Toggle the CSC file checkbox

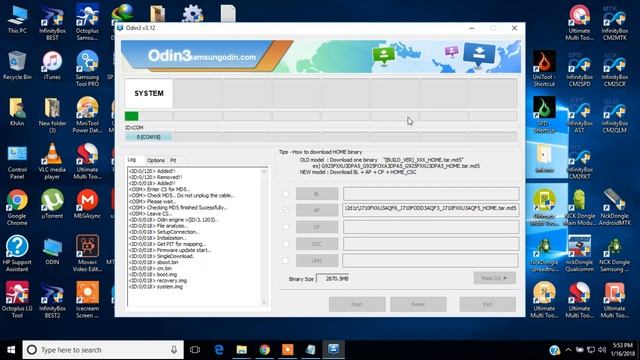(286, 244)
